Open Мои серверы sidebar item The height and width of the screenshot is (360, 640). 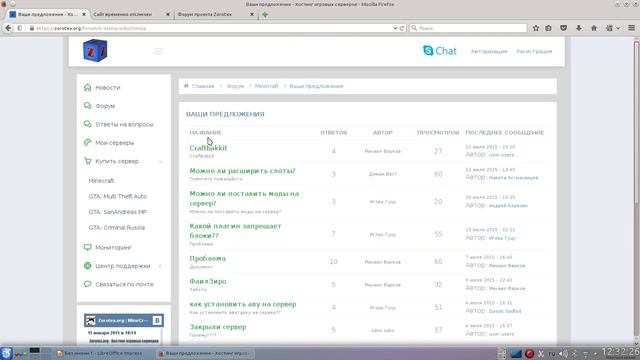114,143
